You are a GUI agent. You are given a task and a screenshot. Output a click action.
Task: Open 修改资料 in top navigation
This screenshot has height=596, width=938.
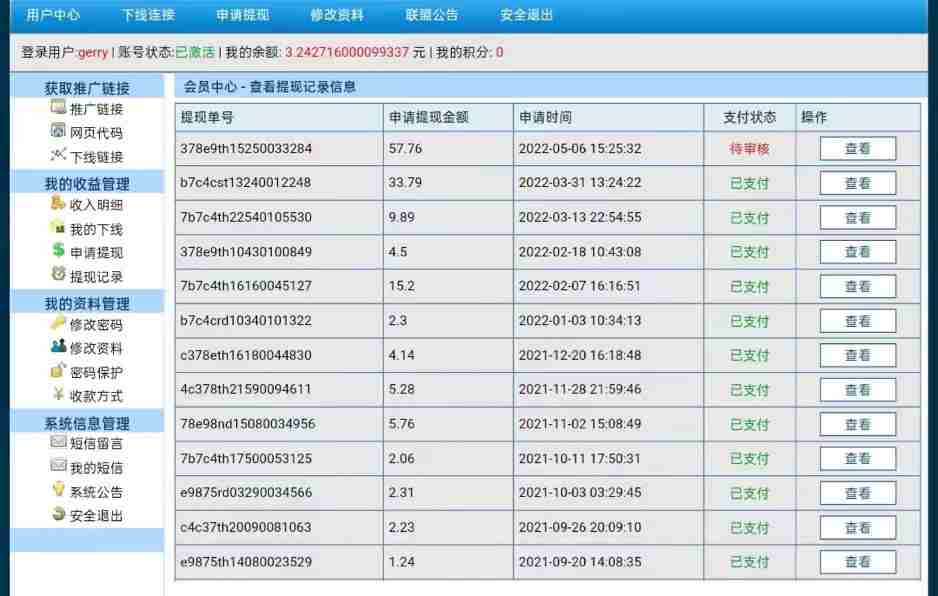click(x=337, y=15)
